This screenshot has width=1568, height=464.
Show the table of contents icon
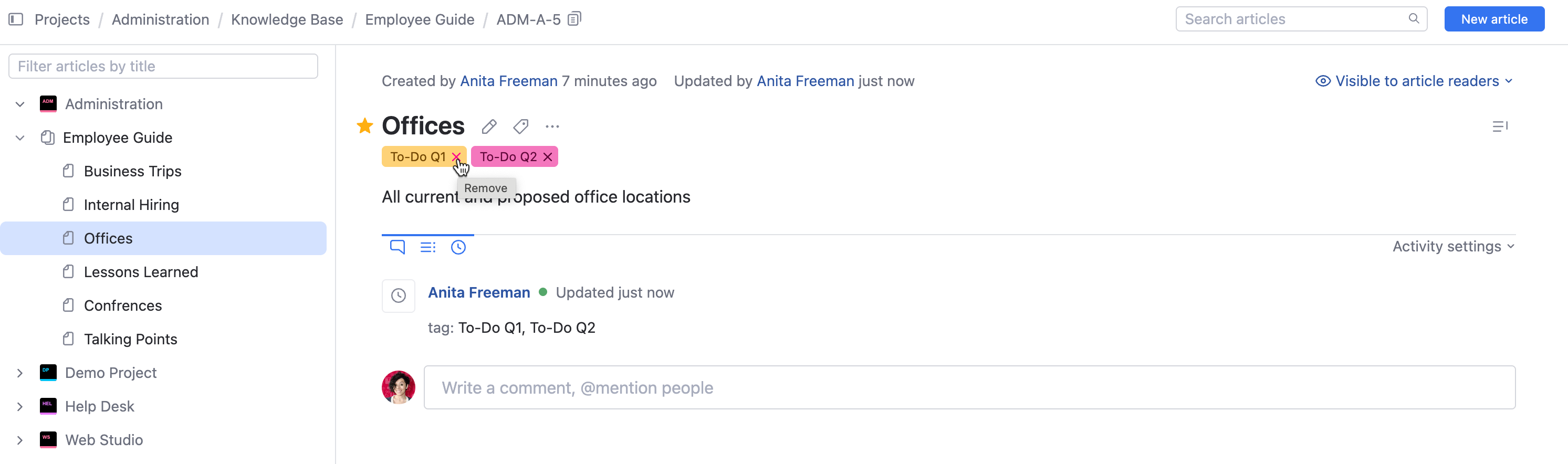click(x=1500, y=126)
